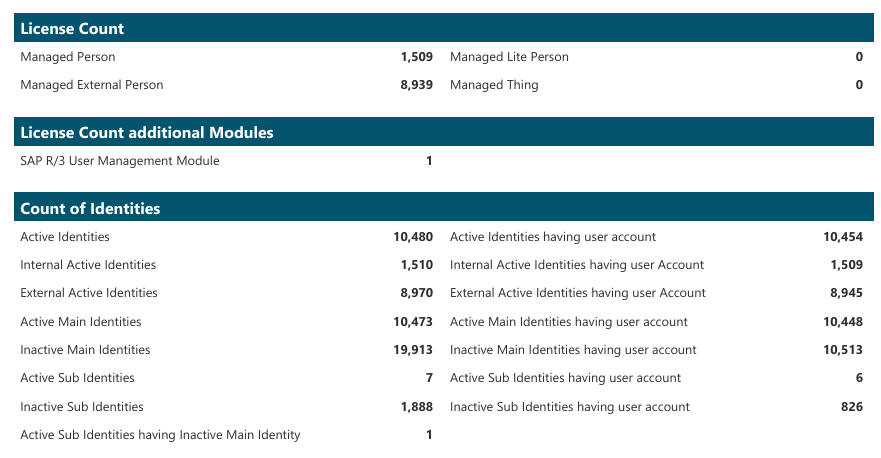This screenshot has height=458, width=881.
Task: Select Internal Active Identities row label
Action: click(88, 265)
